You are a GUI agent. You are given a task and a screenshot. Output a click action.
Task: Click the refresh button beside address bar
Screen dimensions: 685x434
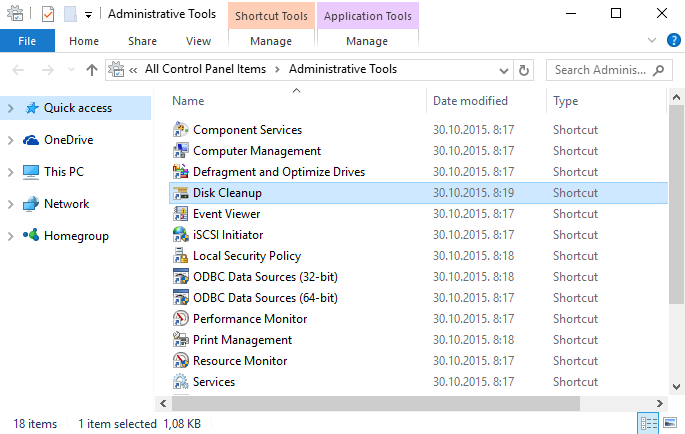[523, 70]
